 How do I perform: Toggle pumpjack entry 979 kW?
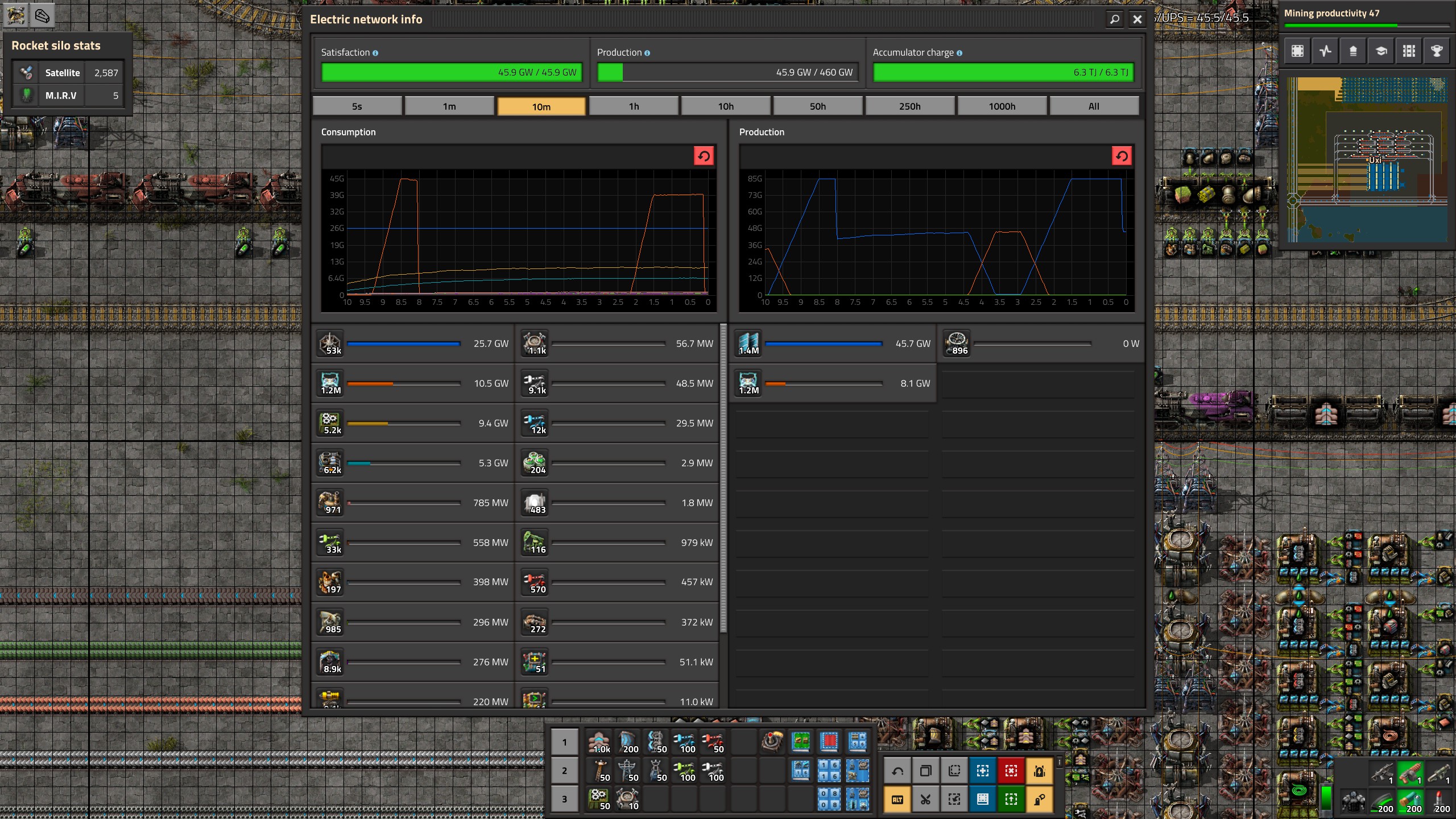click(618, 543)
